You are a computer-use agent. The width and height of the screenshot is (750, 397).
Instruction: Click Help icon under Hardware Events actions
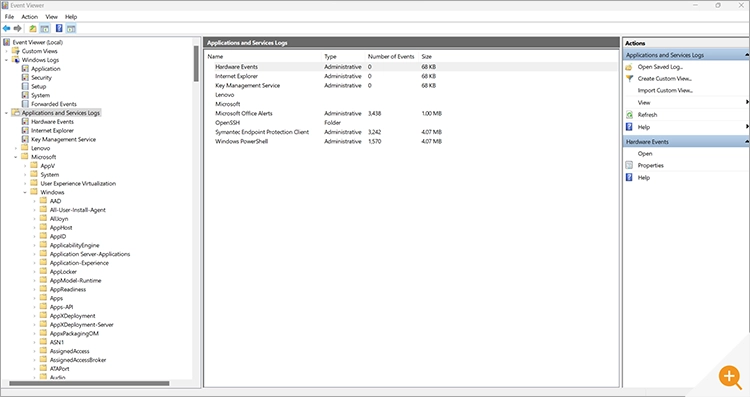pyautogui.click(x=629, y=177)
